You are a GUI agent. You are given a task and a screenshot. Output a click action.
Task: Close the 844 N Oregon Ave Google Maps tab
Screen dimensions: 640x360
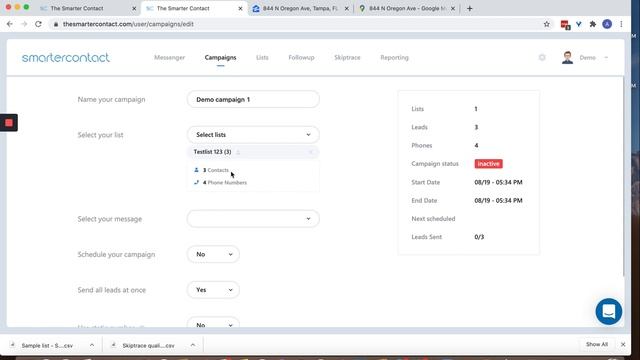453,8
